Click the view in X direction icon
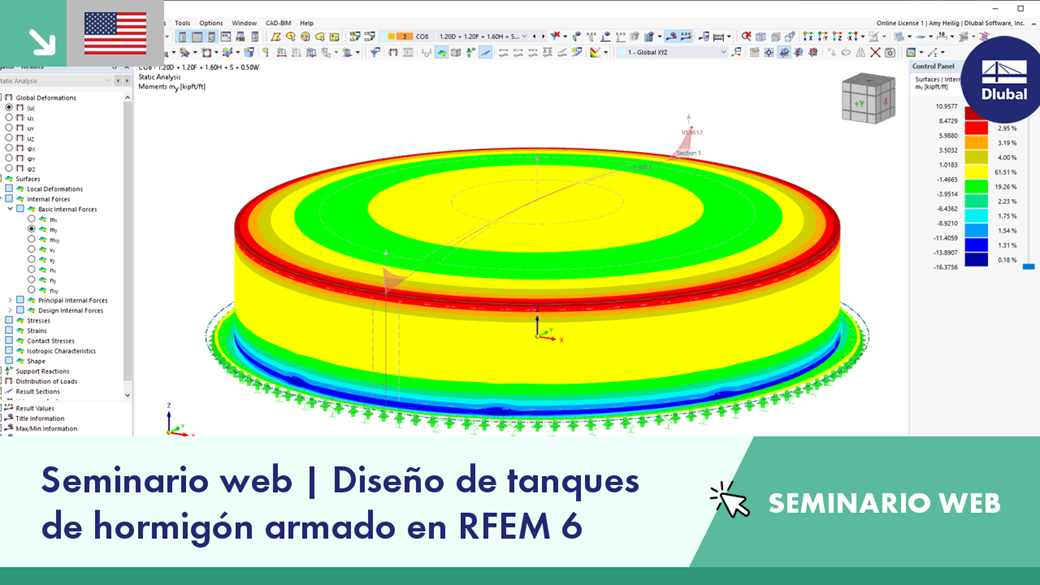 807,36
